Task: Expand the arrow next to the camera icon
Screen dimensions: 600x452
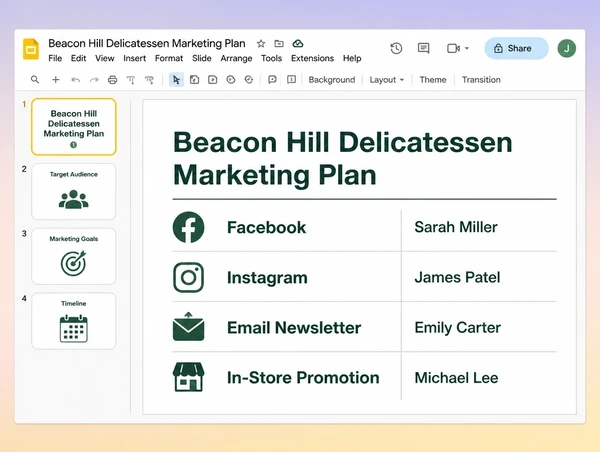Action: [467, 48]
